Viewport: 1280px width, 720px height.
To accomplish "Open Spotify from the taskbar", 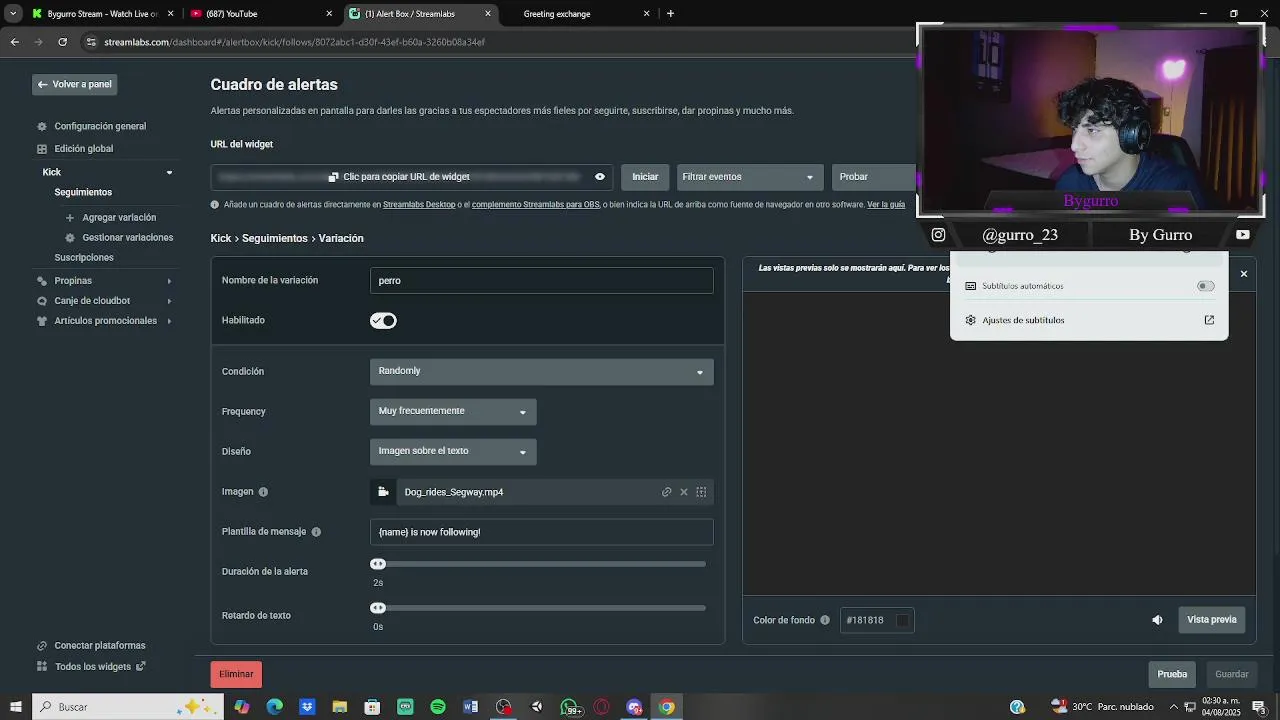I will 438,707.
